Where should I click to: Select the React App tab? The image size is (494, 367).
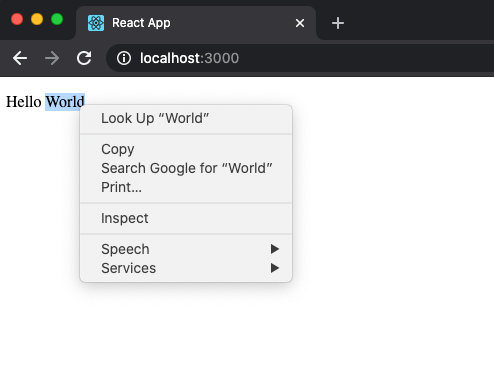coord(196,23)
